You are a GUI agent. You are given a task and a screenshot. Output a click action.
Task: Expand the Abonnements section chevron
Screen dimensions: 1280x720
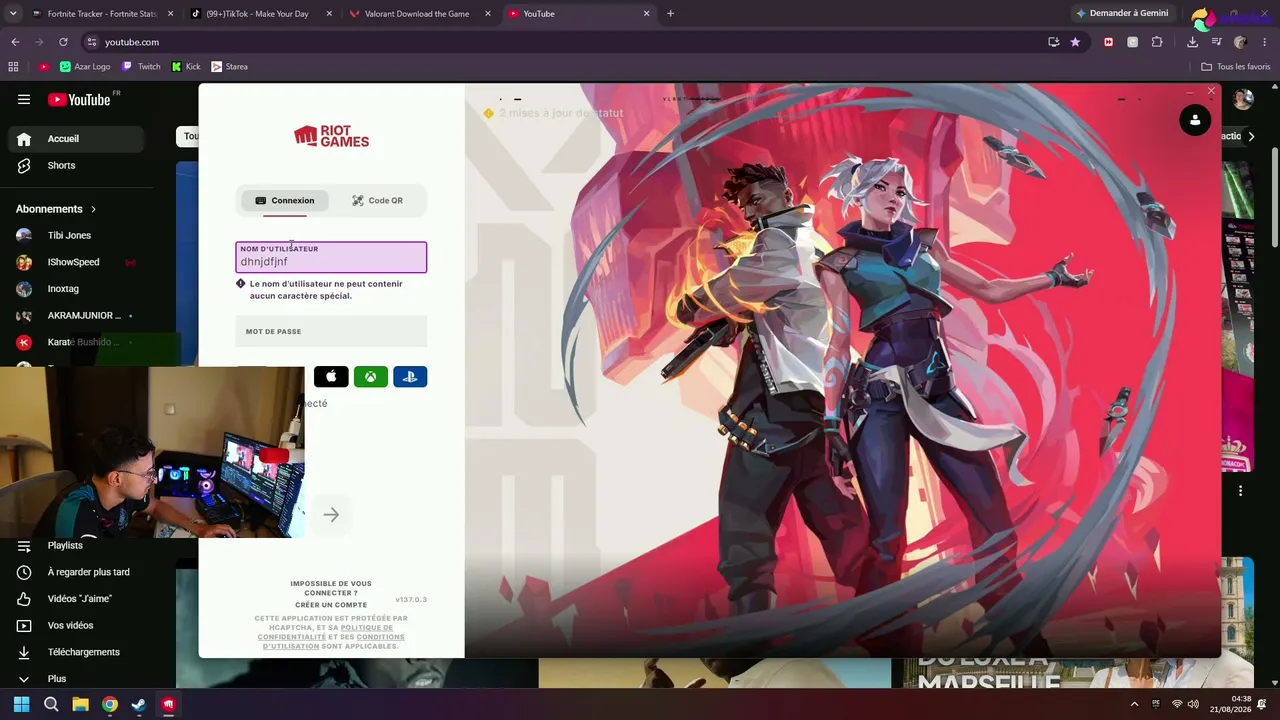point(93,209)
